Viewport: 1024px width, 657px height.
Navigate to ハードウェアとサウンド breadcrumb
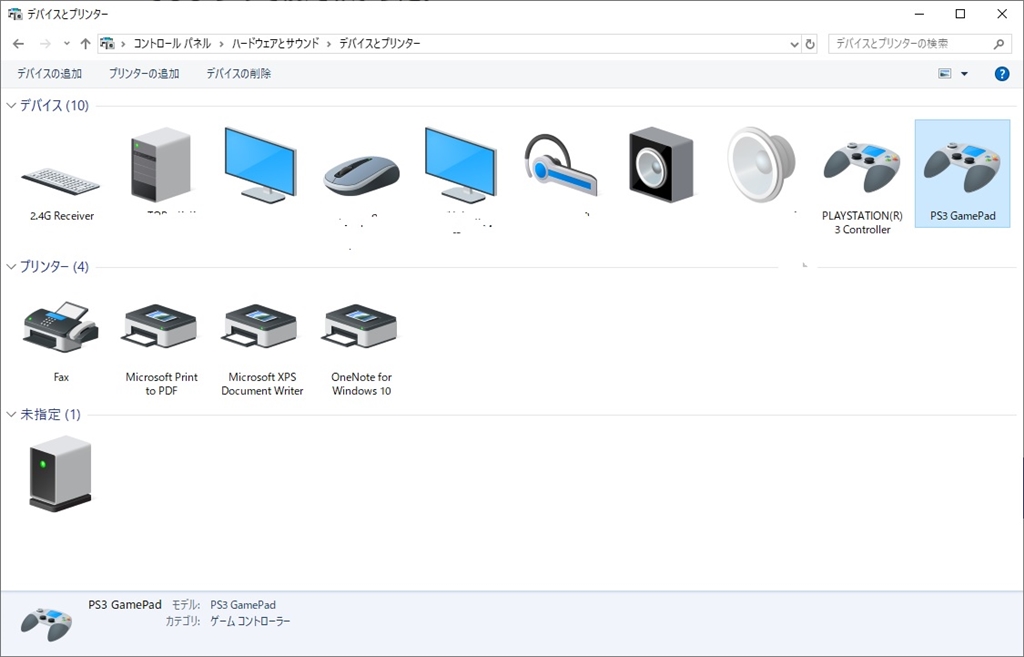coord(275,44)
